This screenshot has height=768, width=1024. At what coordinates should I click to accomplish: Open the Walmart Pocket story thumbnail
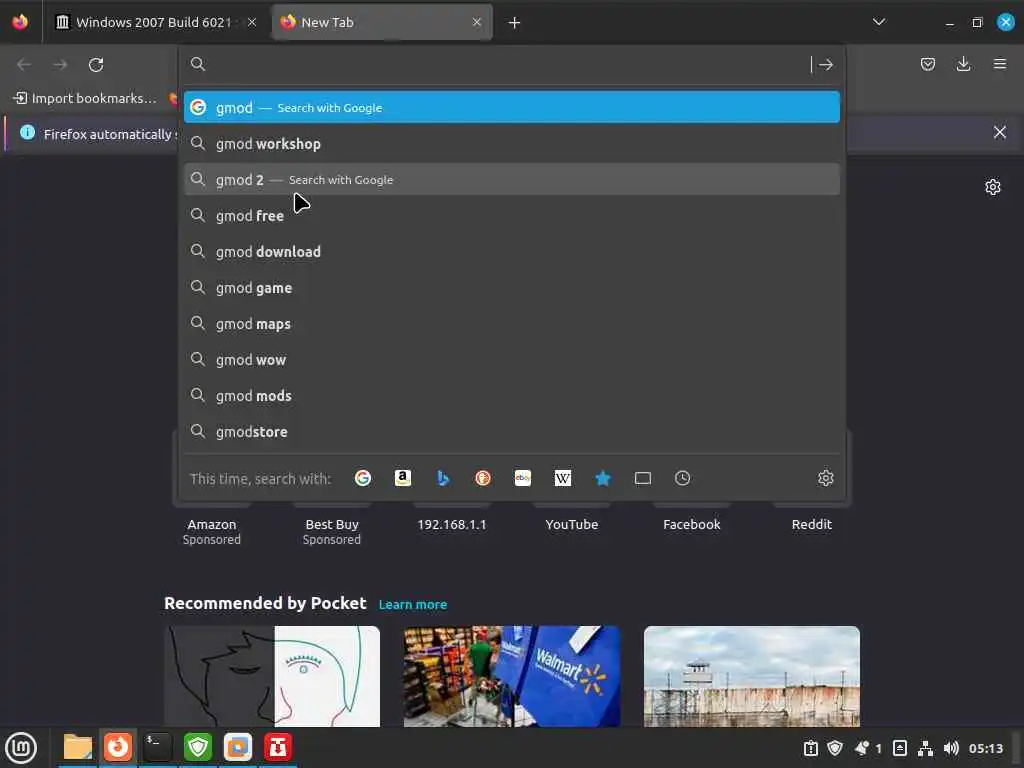(512, 677)
